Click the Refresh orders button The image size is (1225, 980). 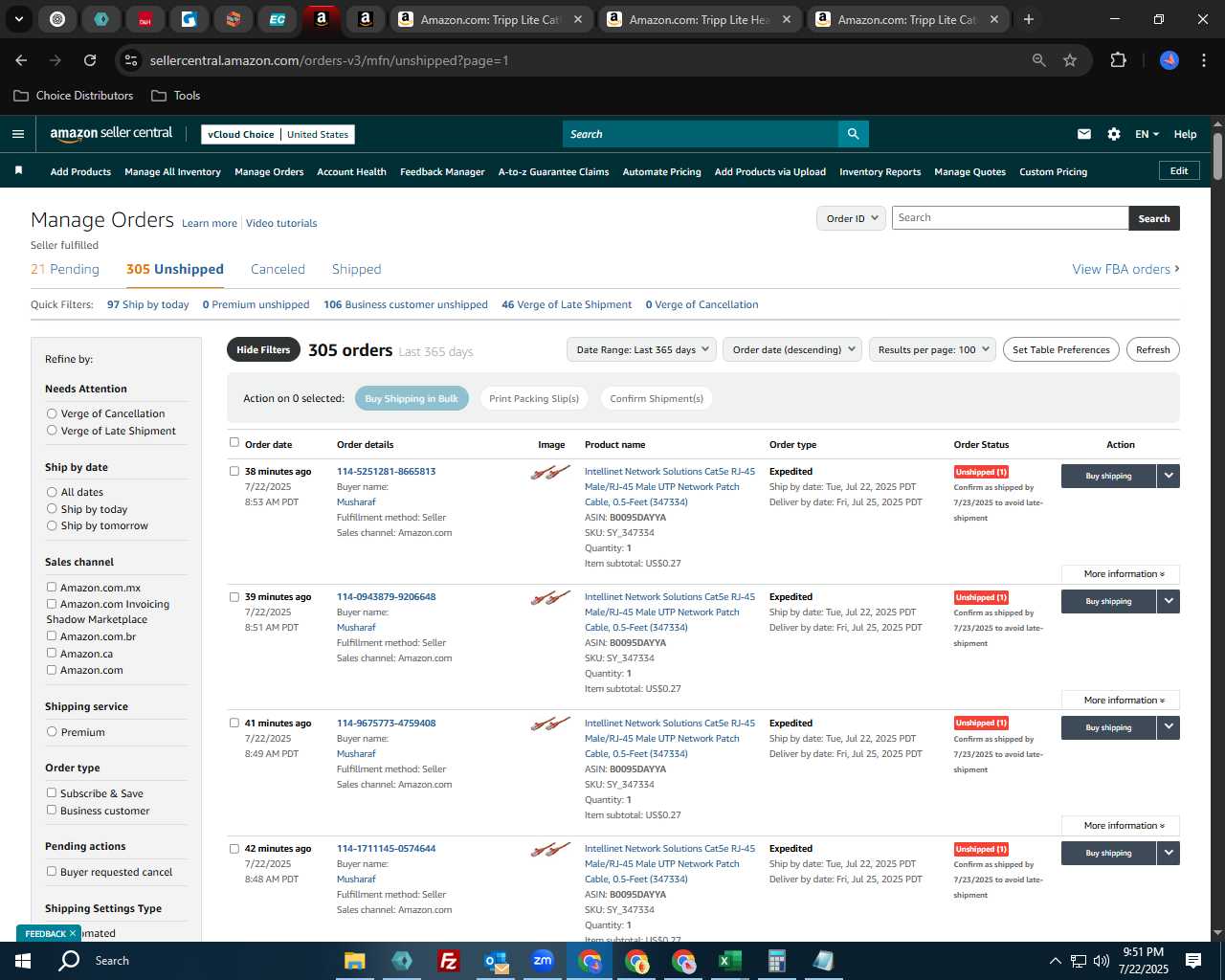point(1152,349)
